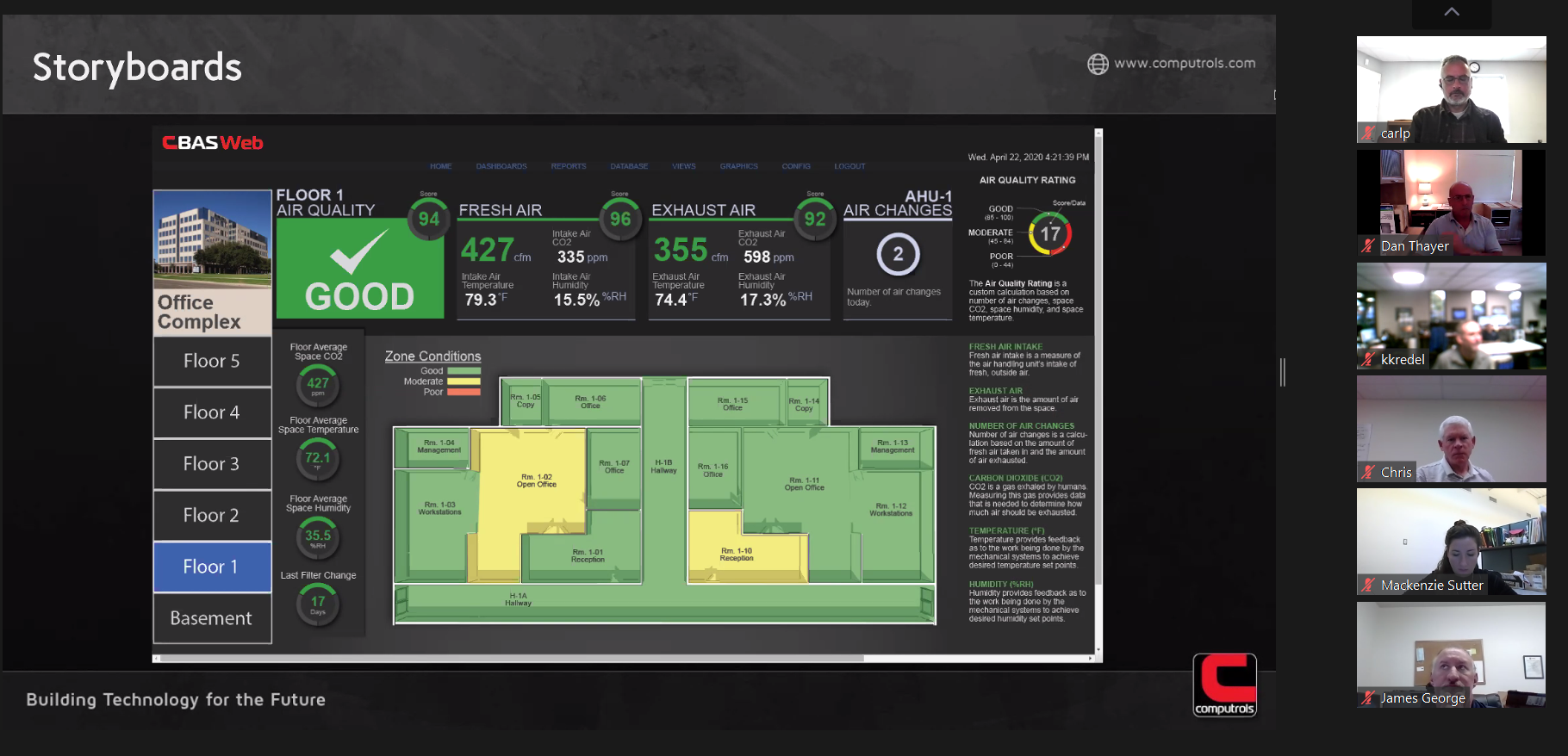The height and width of the screenshot is (756, 1568).
Task: Select the Floor 5 button
Action: (212, 361)
